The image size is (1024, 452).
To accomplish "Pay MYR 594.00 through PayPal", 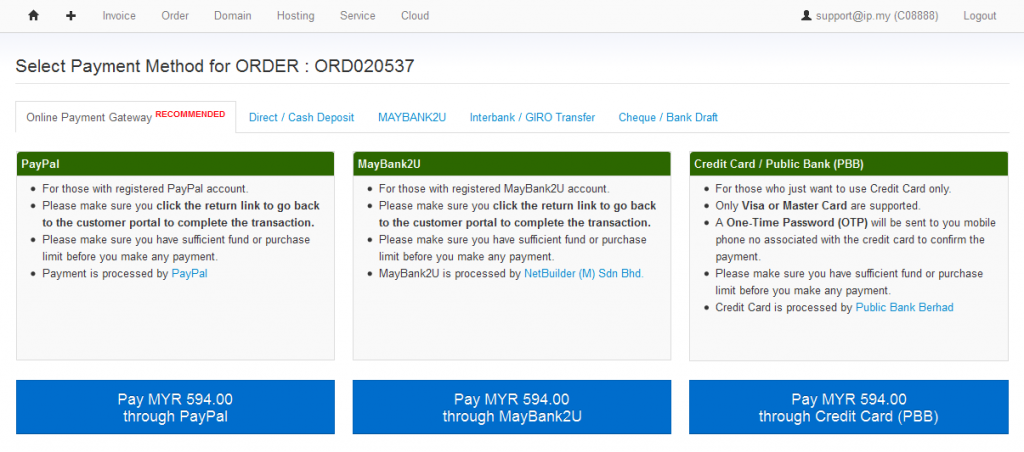I will click(x=175, y=407).
